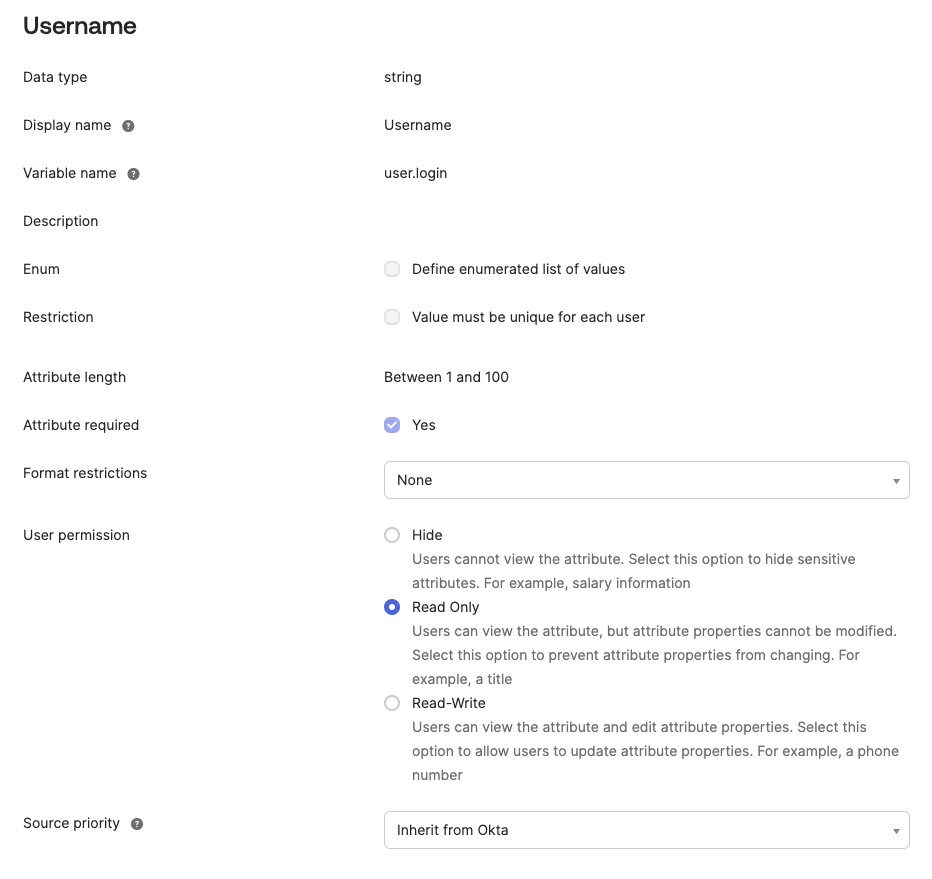Open the Format restrictions dropdown
The width and height of the screenshot is (932, 879).
pos(646,480)
